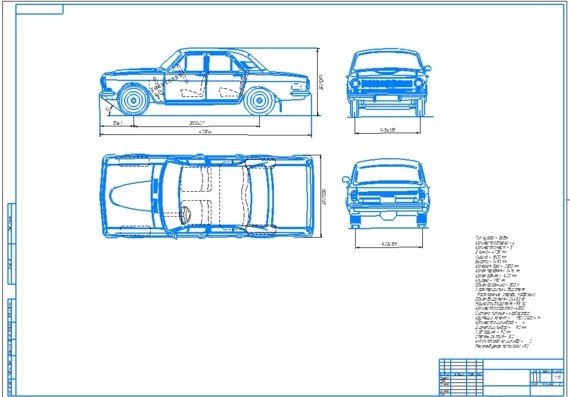
Task: Click the title block in the bottom-right corner
Action: point(501,377)
